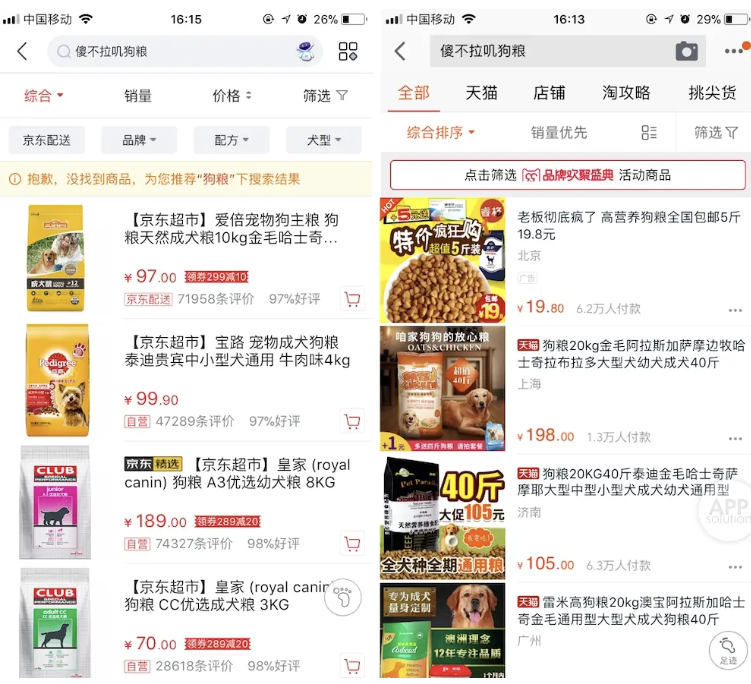The height and width of the screenshot is (684, 751).
Task: Tap the ¥99.90 price text
Action: (x=151, y=399)
